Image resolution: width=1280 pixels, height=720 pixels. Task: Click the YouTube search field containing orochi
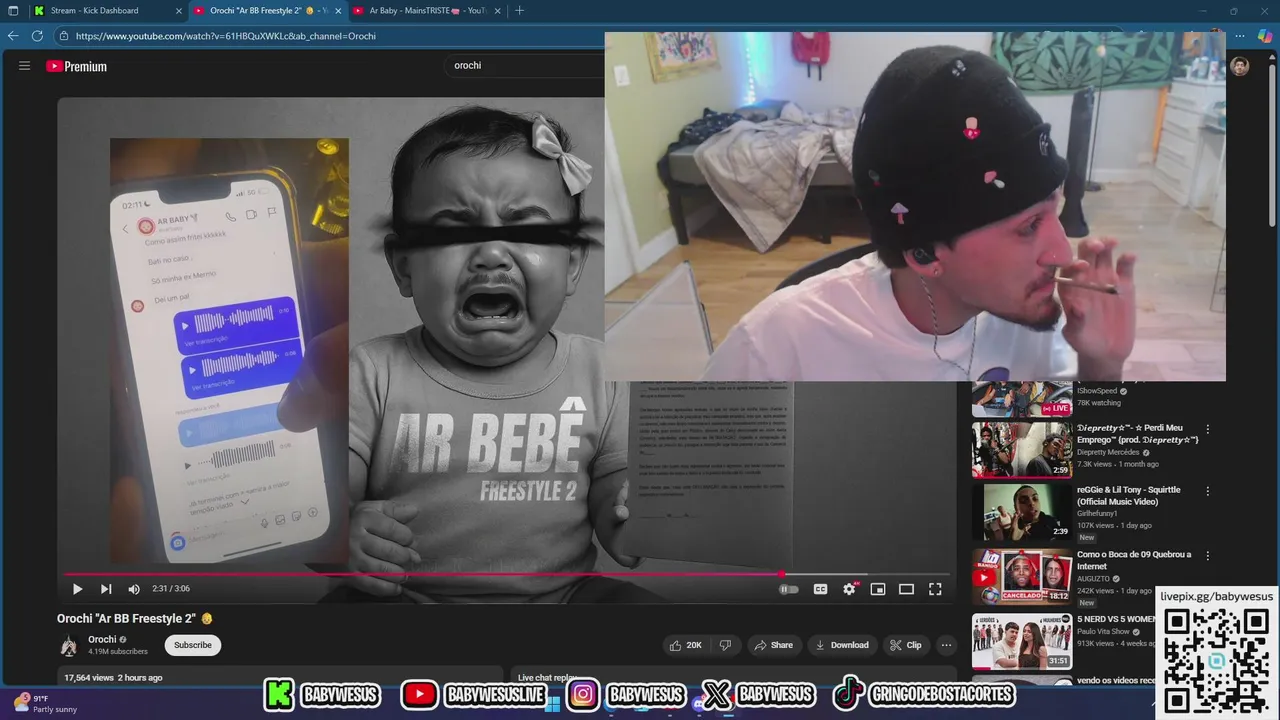pyautogui.click(x=525, y=65)
